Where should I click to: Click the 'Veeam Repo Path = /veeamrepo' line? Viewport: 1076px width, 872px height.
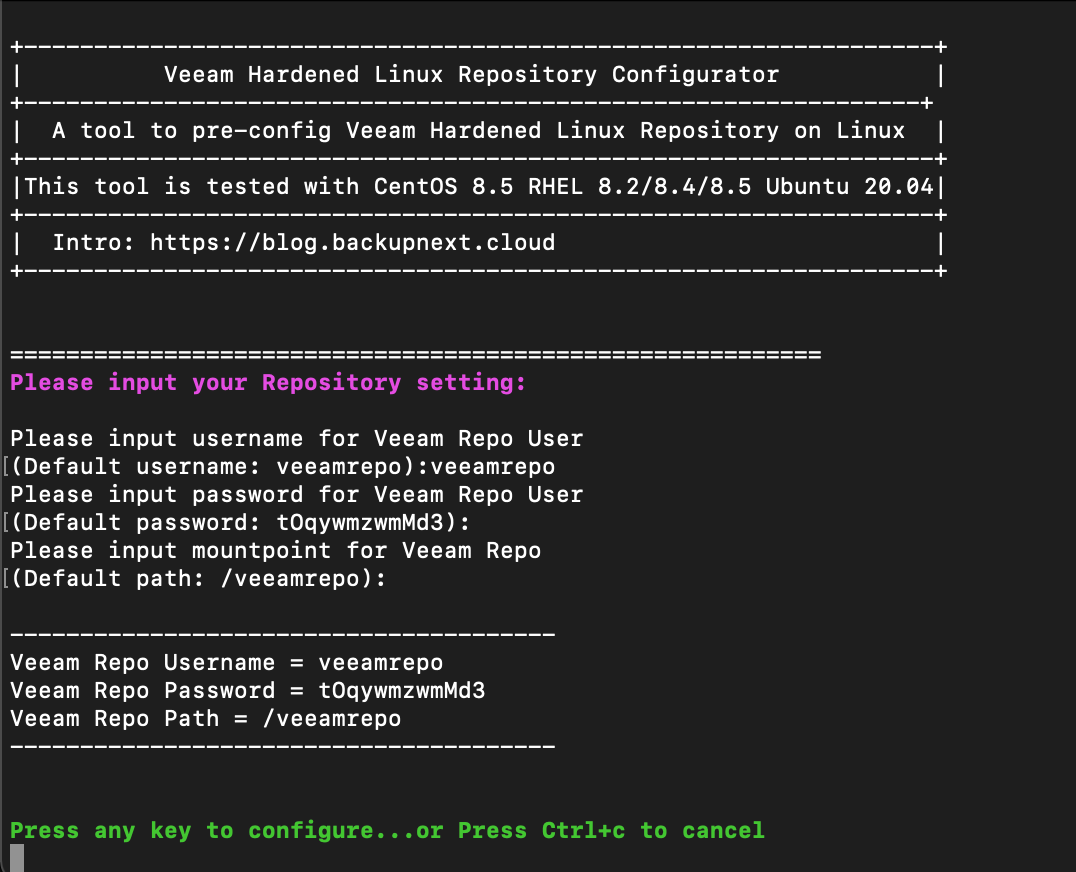click(x=206, y=718)
